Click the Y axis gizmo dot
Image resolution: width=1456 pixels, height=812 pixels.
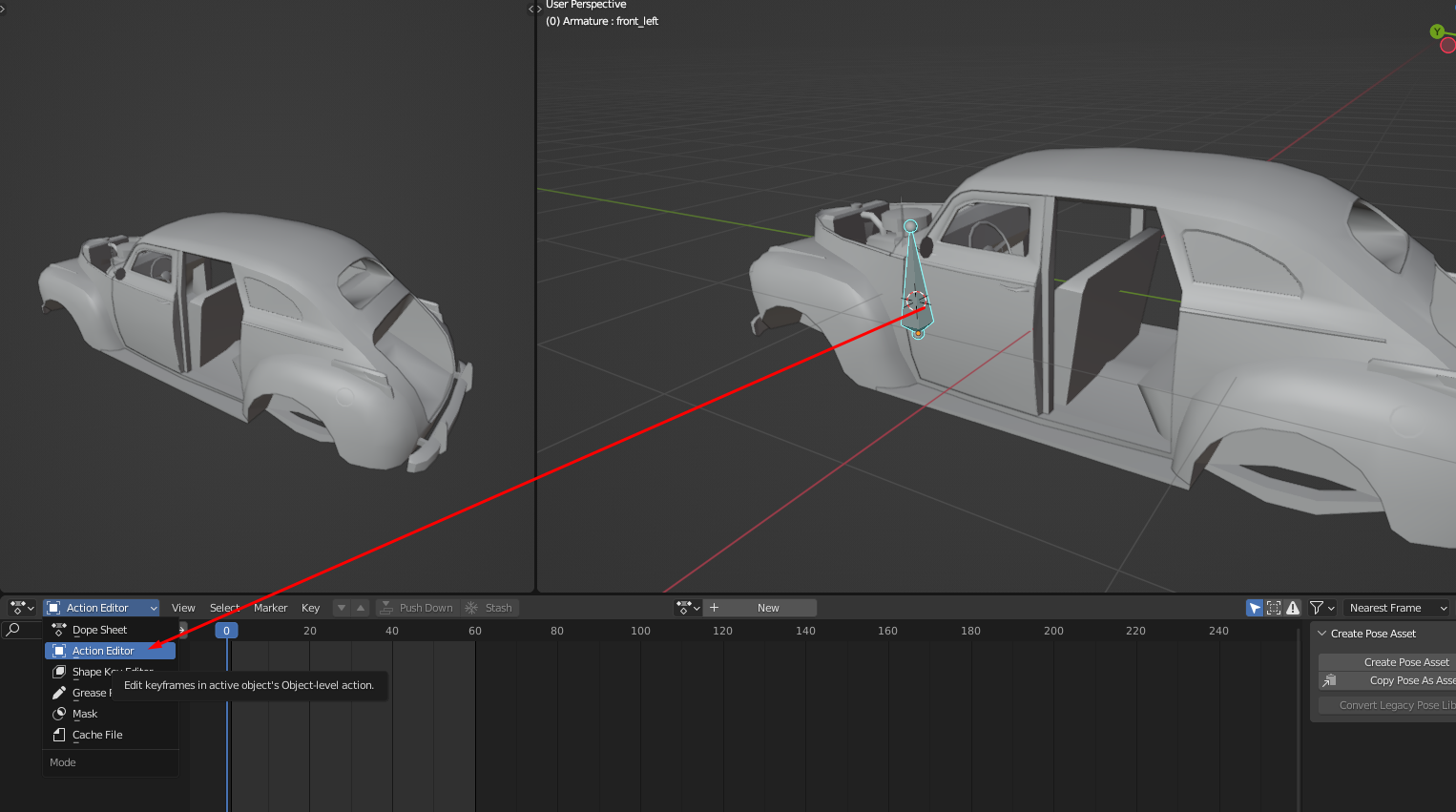[1437, 31]
